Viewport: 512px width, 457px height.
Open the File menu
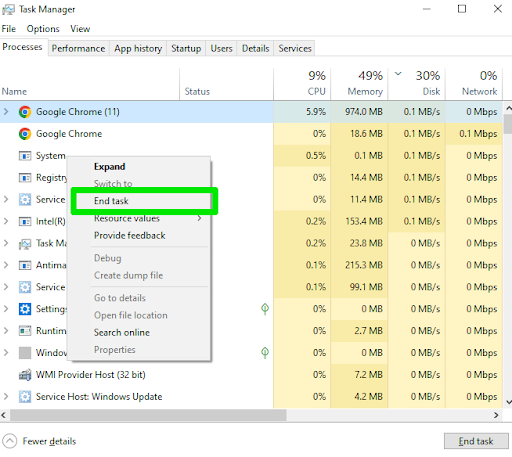(9, 29)
